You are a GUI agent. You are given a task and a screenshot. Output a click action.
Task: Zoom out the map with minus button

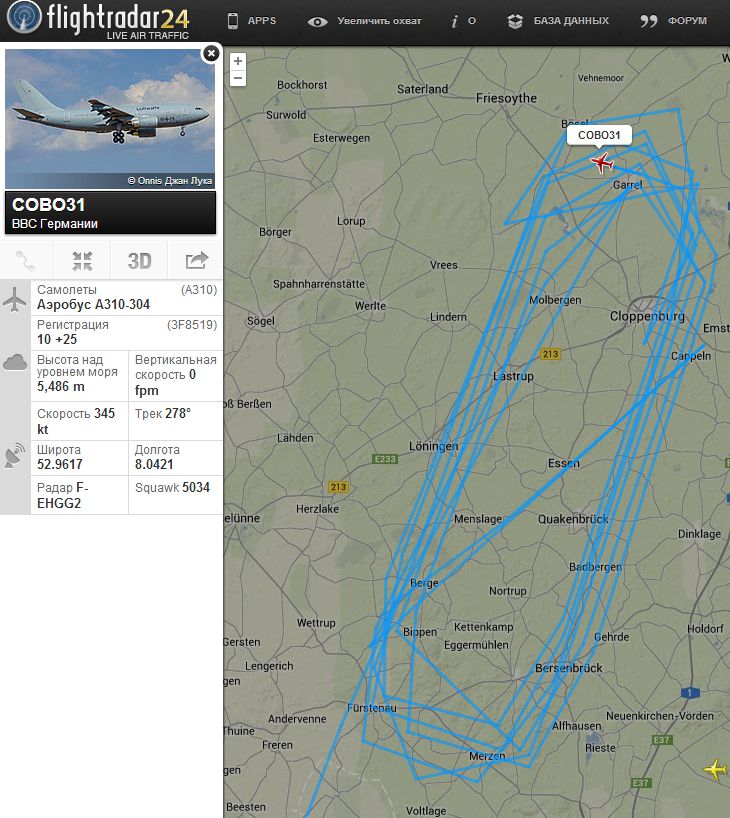238,78
